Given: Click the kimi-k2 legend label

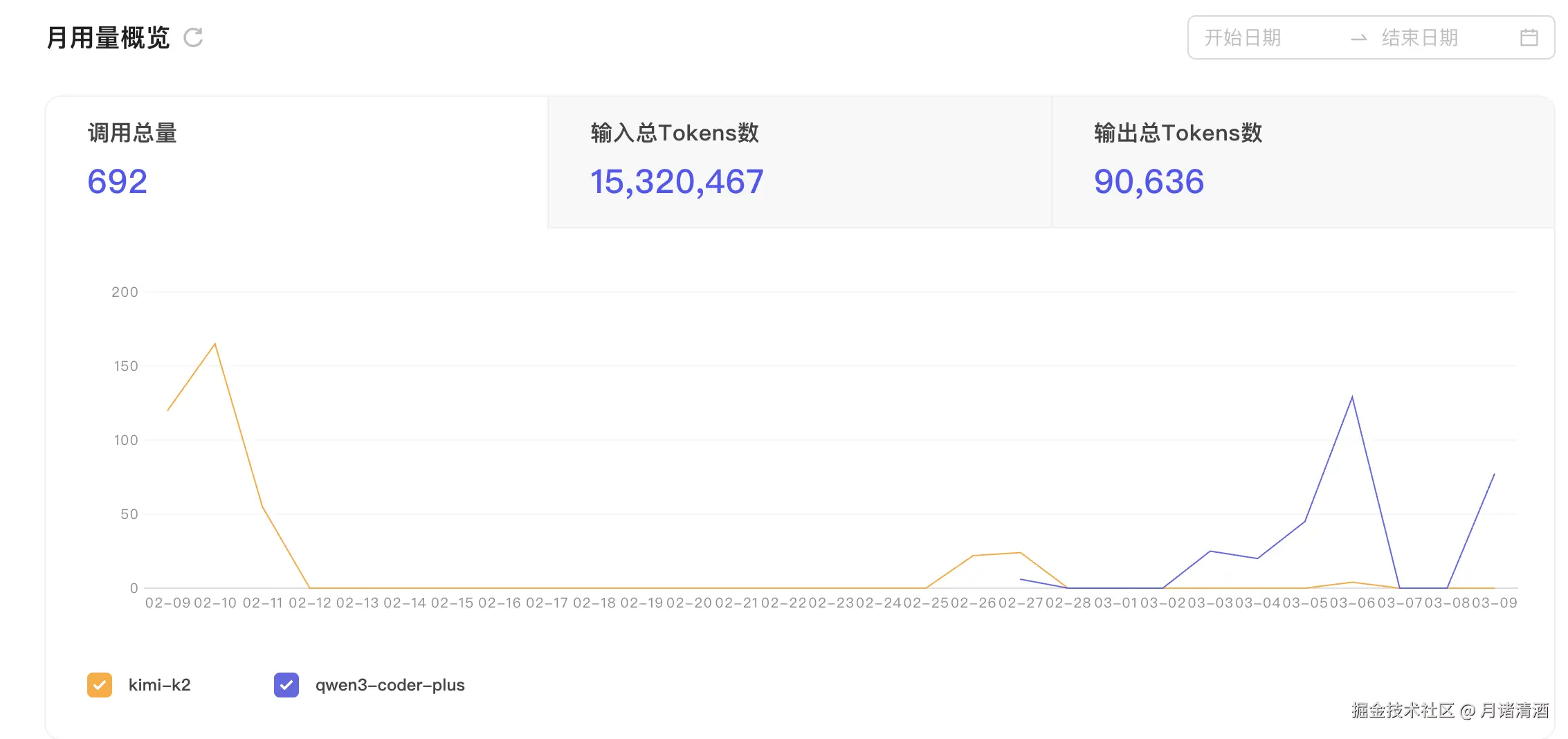Looking at the screenshot, I should point(159,685).
